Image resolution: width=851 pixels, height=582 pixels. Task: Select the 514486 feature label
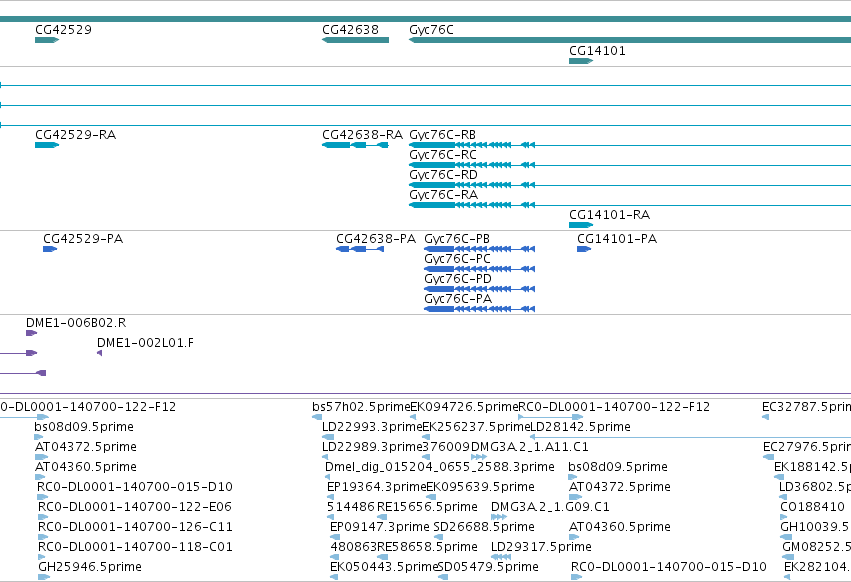351,507
